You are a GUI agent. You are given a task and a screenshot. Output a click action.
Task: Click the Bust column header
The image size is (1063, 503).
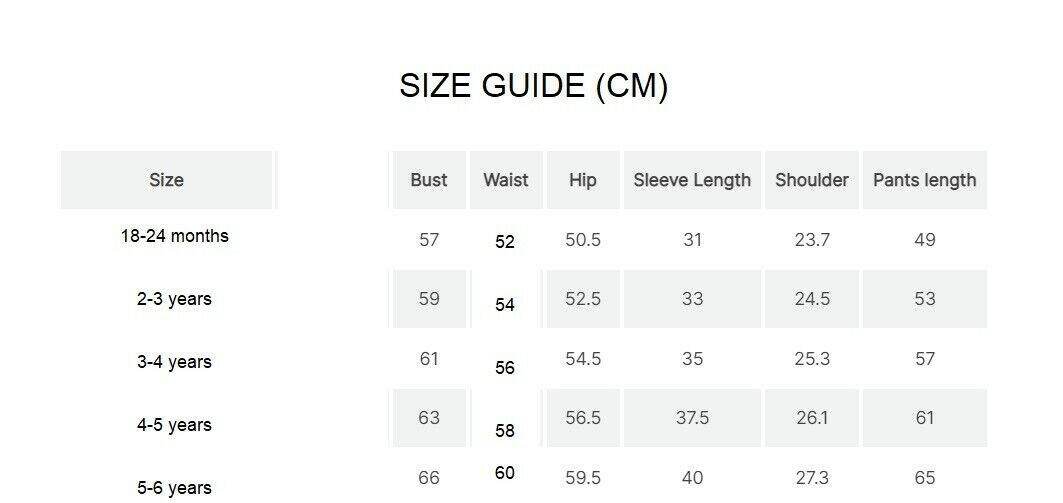[x=429, y=180]
